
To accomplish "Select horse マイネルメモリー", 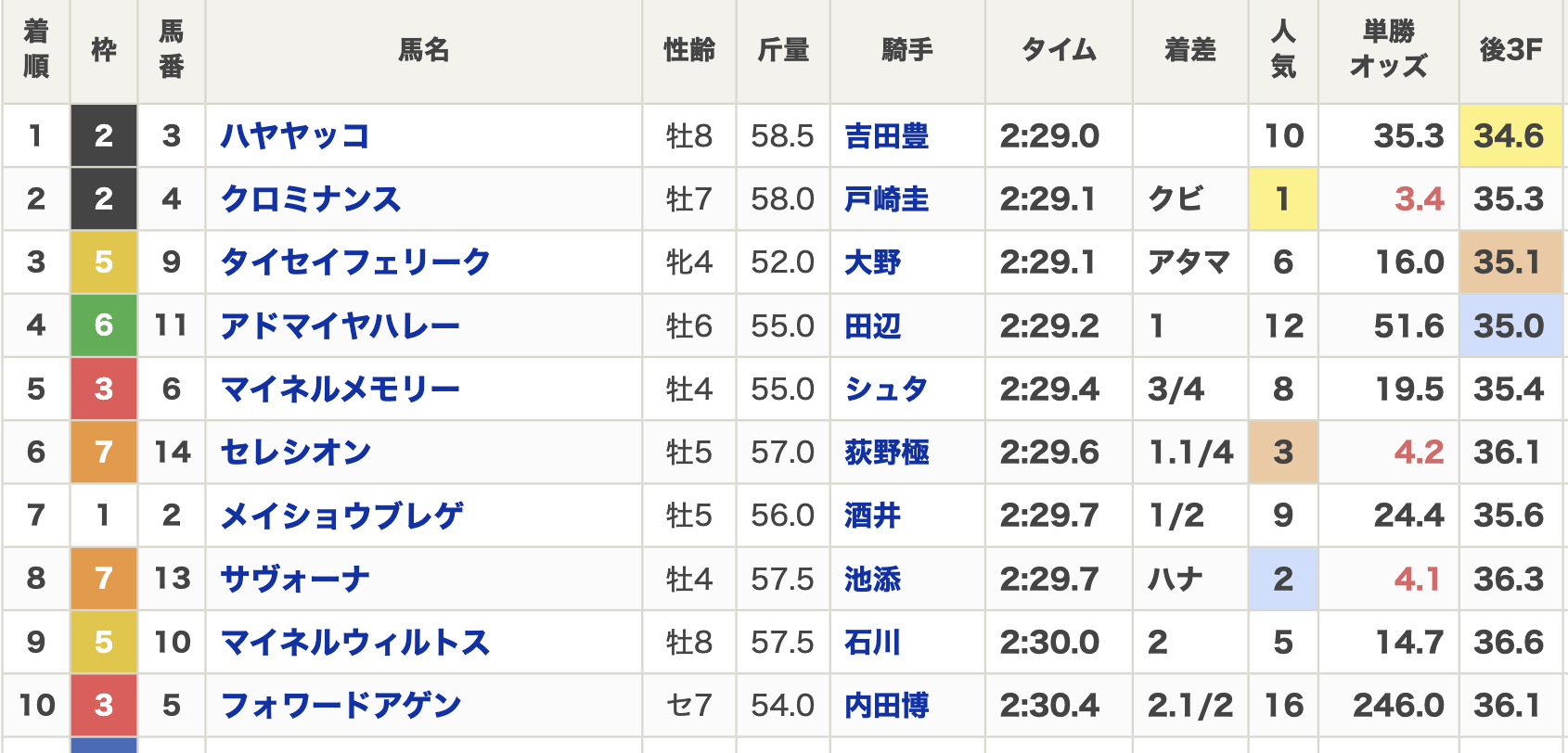I will click(341, 389).
